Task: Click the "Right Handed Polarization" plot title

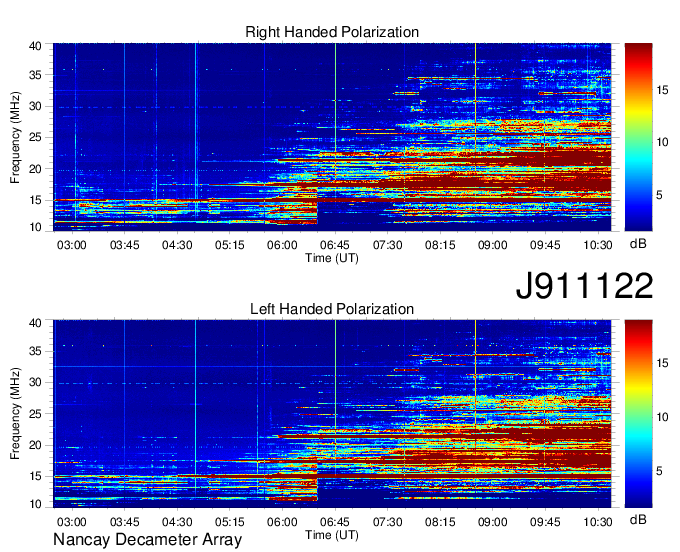Action: 332,32
